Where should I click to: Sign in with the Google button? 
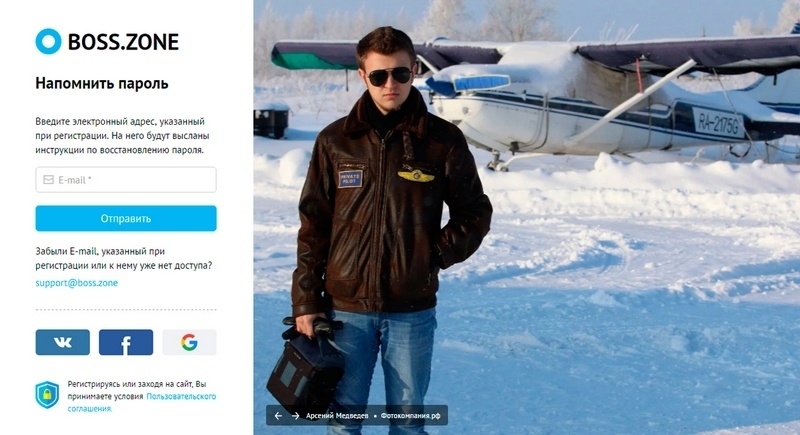(x=189, y=342)
